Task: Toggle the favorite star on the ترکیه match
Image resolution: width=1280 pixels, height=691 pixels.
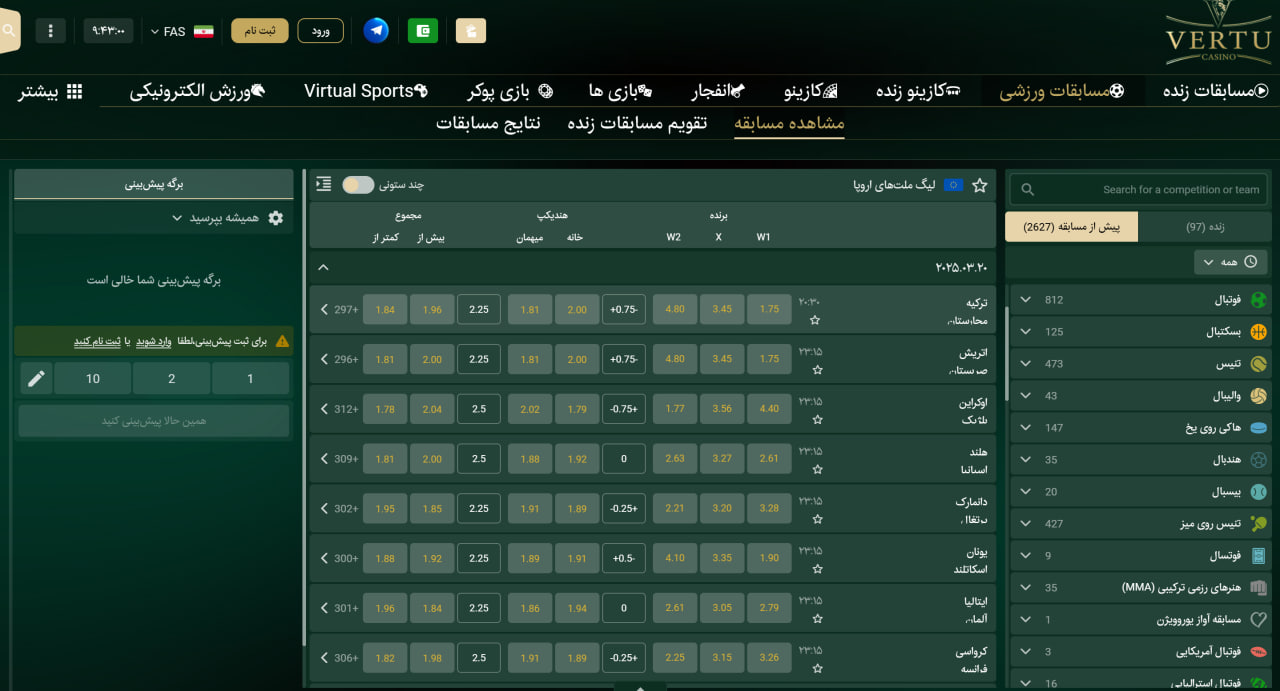Action: pyautogui.click(x=816, y=319)
